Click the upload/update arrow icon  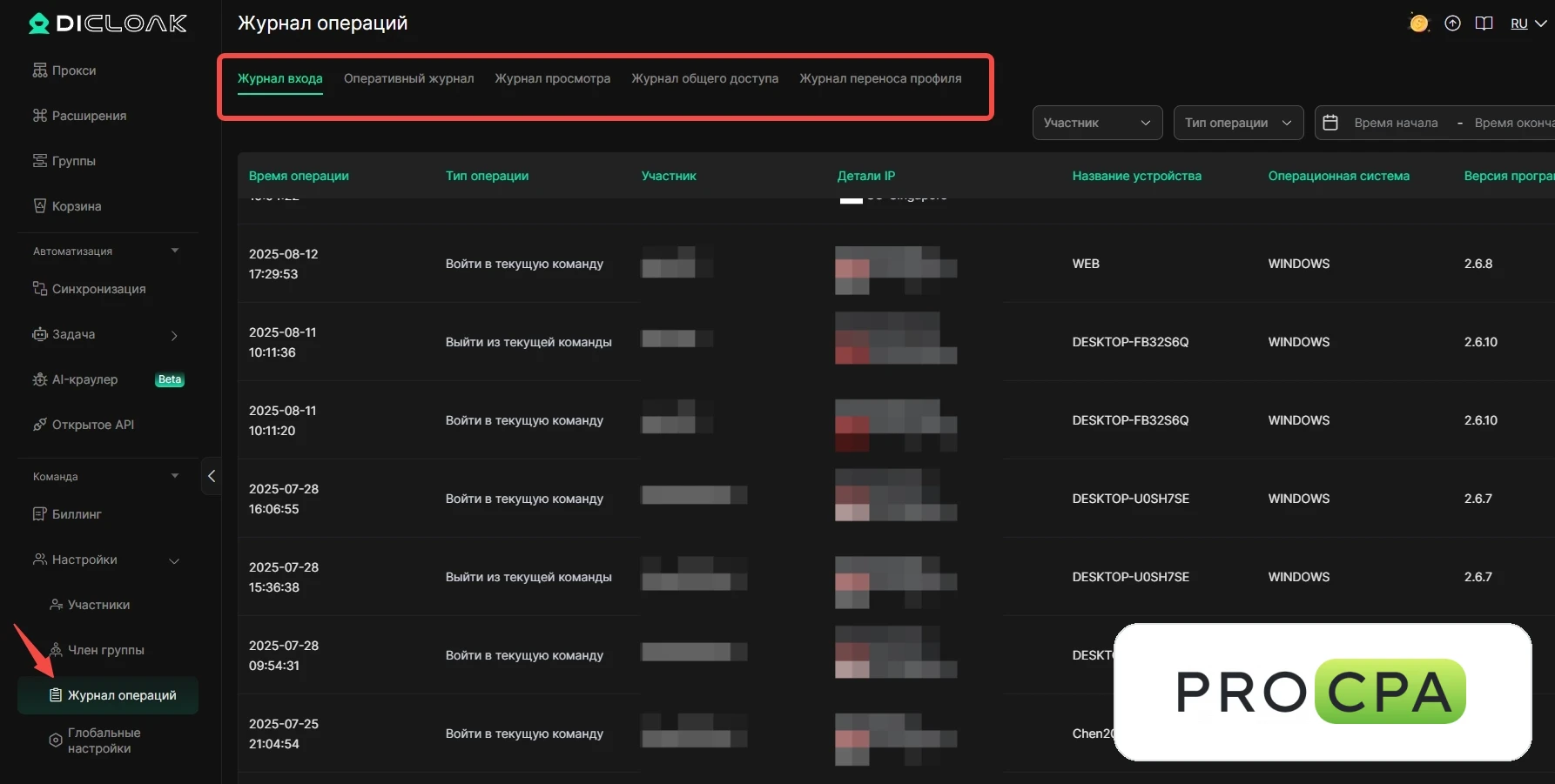click(1452, 23)
